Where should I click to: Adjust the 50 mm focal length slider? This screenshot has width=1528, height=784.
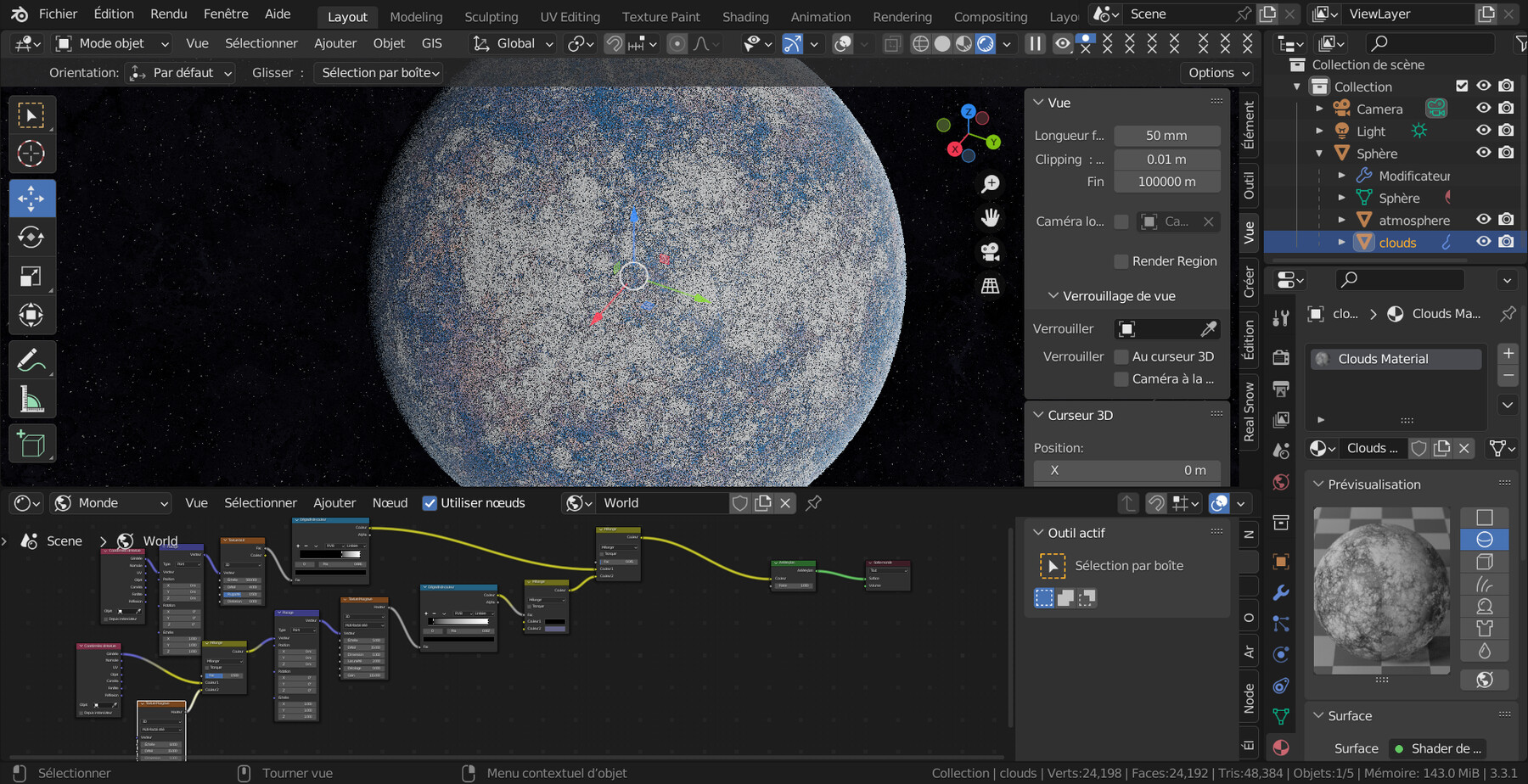(x=1166, y=135)
